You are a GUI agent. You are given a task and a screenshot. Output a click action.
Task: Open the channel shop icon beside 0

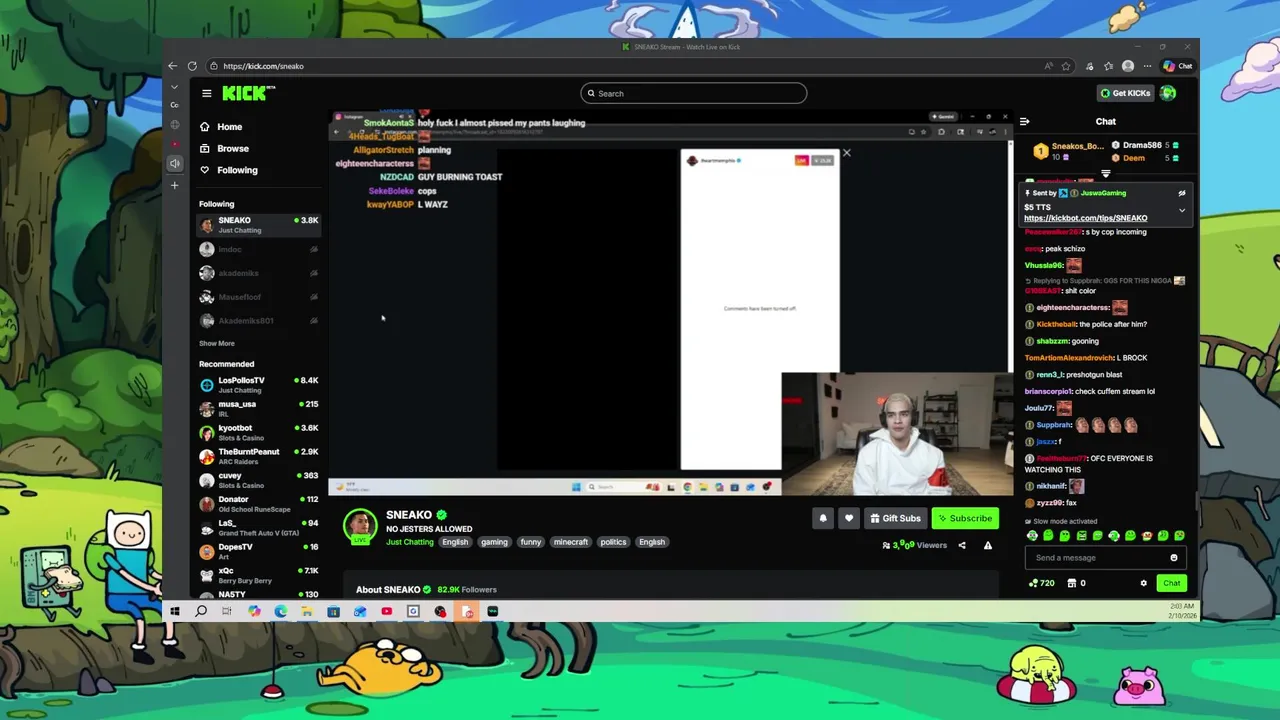coord(1072,583)
